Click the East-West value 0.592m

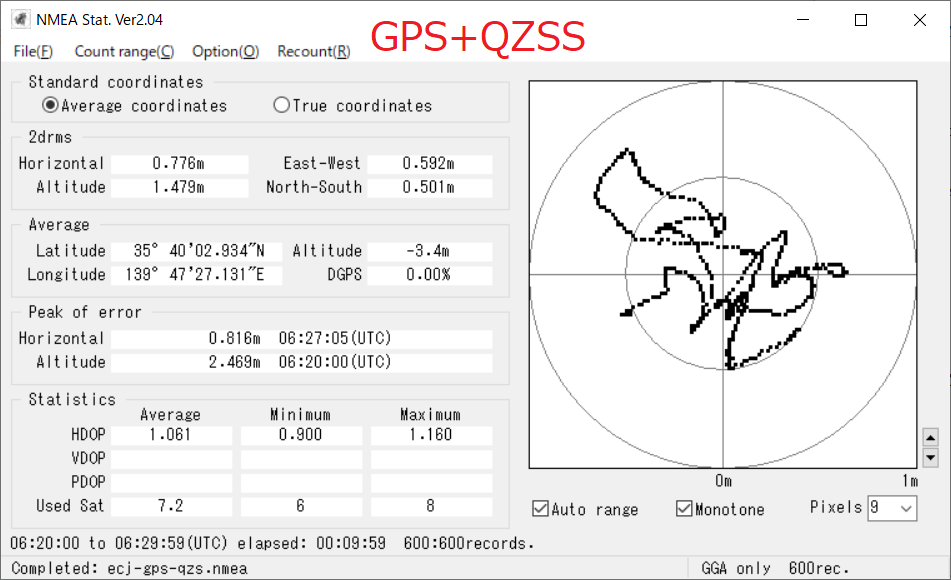429,164
